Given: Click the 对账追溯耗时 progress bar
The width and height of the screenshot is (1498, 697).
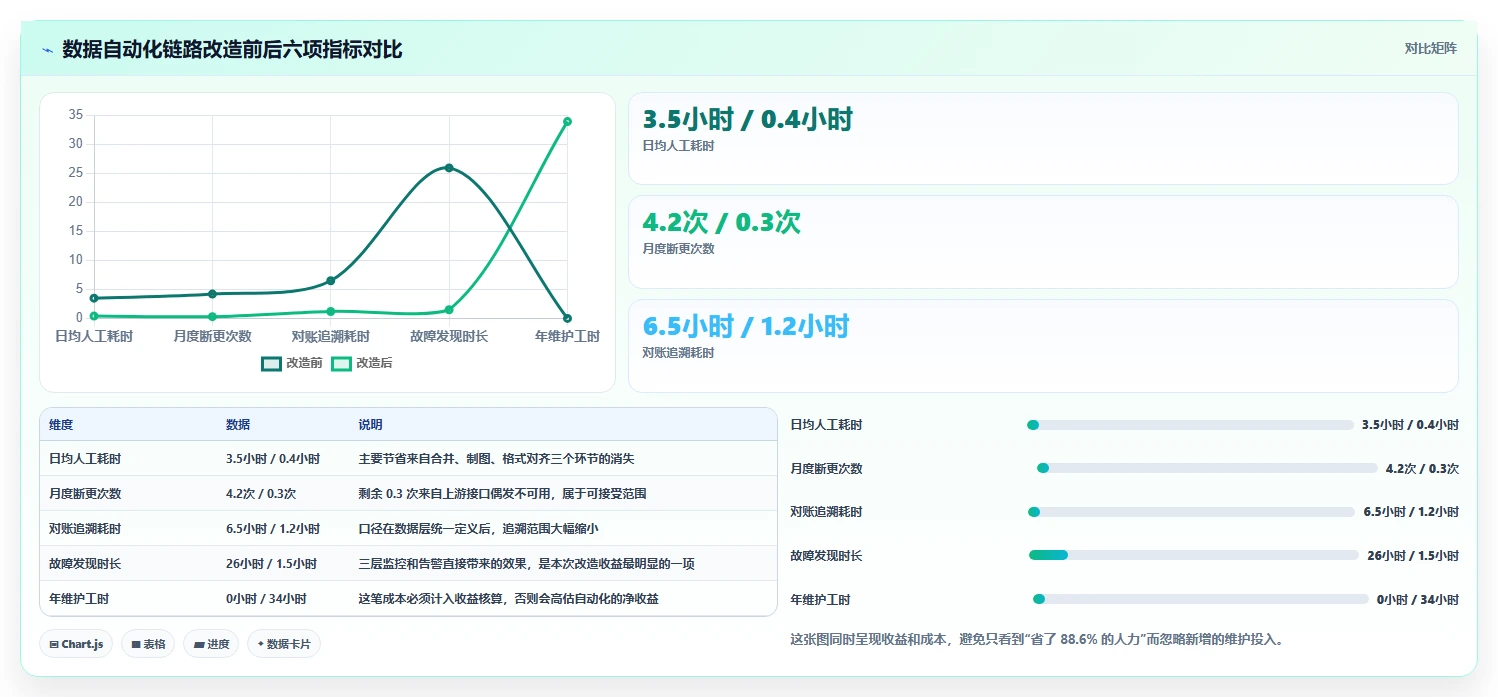Looking at the screenshot, I should [x=1191, y=512].
